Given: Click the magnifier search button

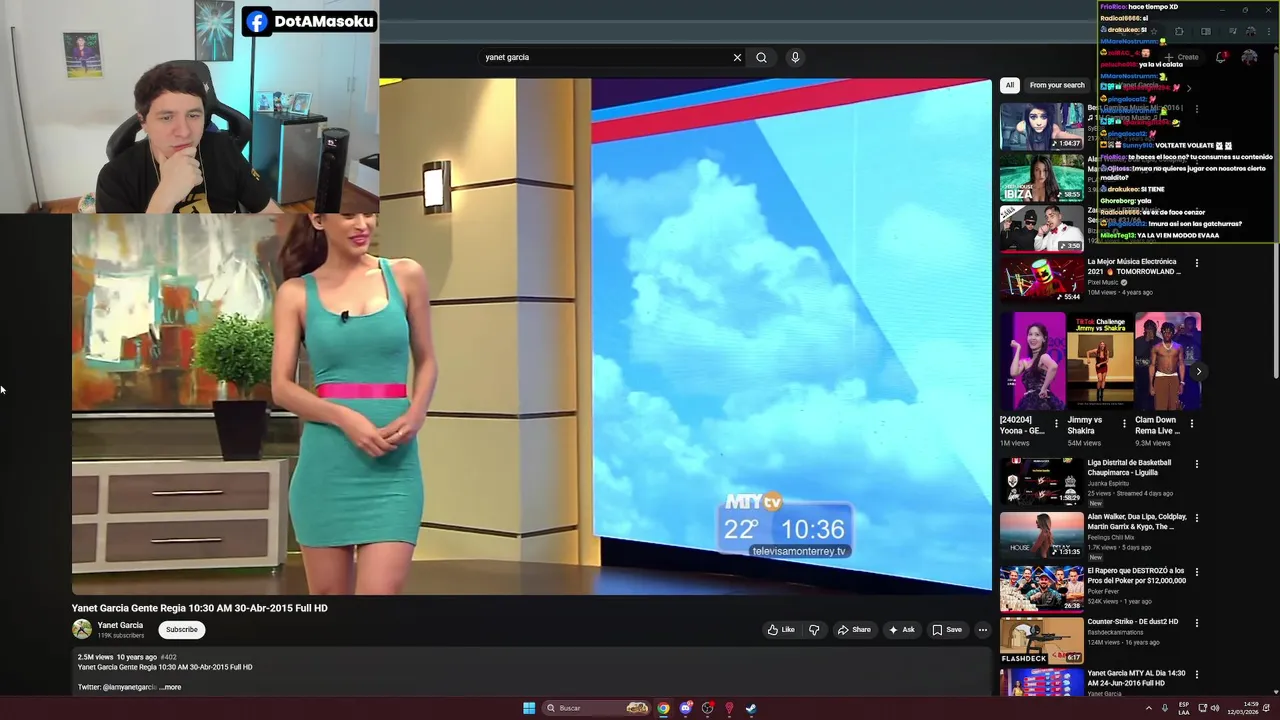Looking at the screenshot, I should [761, 57].
